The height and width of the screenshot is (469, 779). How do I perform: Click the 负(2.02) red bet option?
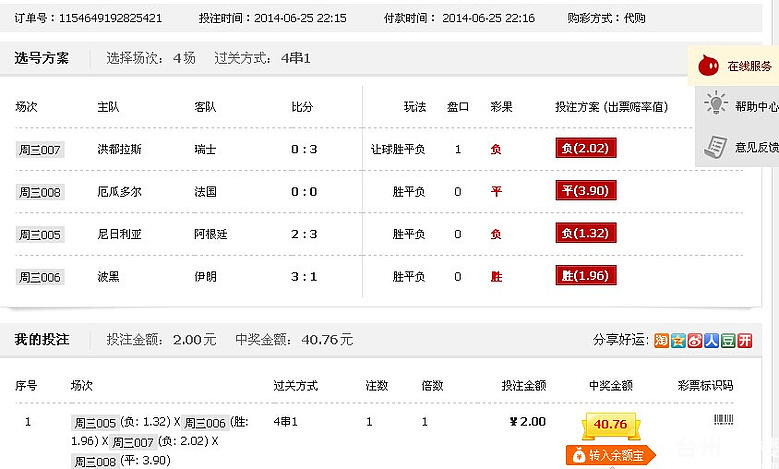[x=586, y=149]
